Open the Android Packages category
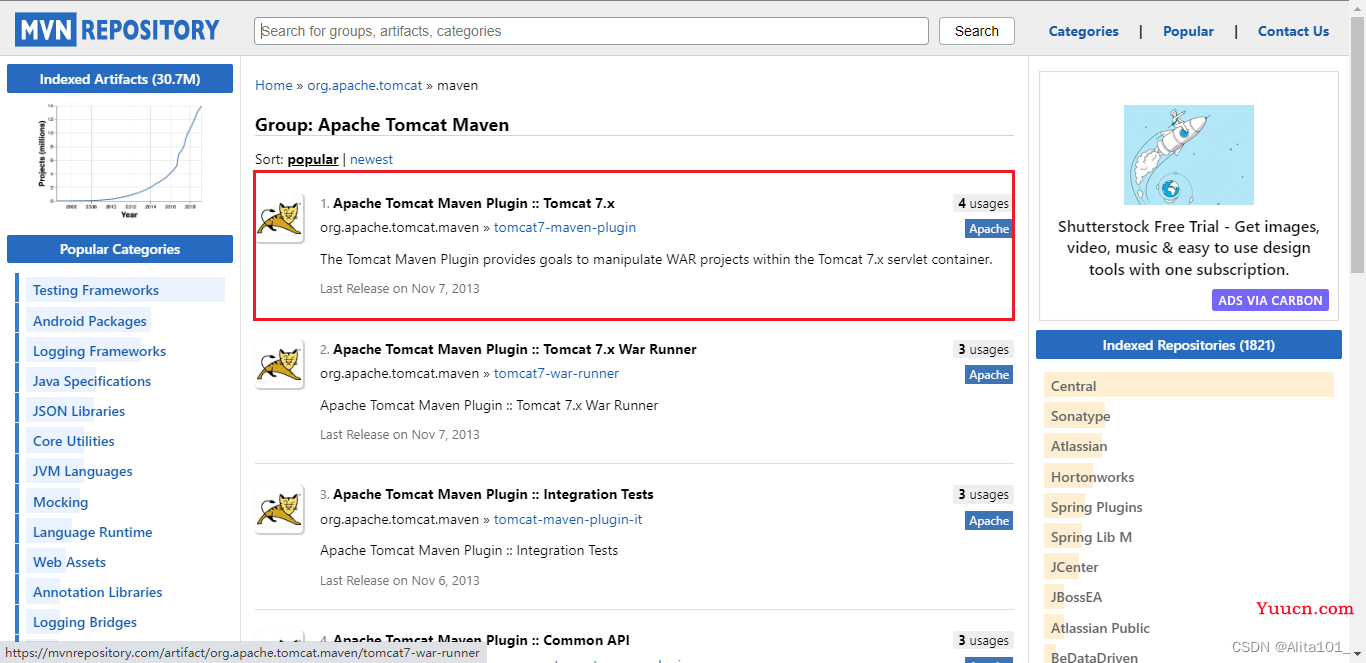Screen dimensions: 1366x663 [90, 321]
